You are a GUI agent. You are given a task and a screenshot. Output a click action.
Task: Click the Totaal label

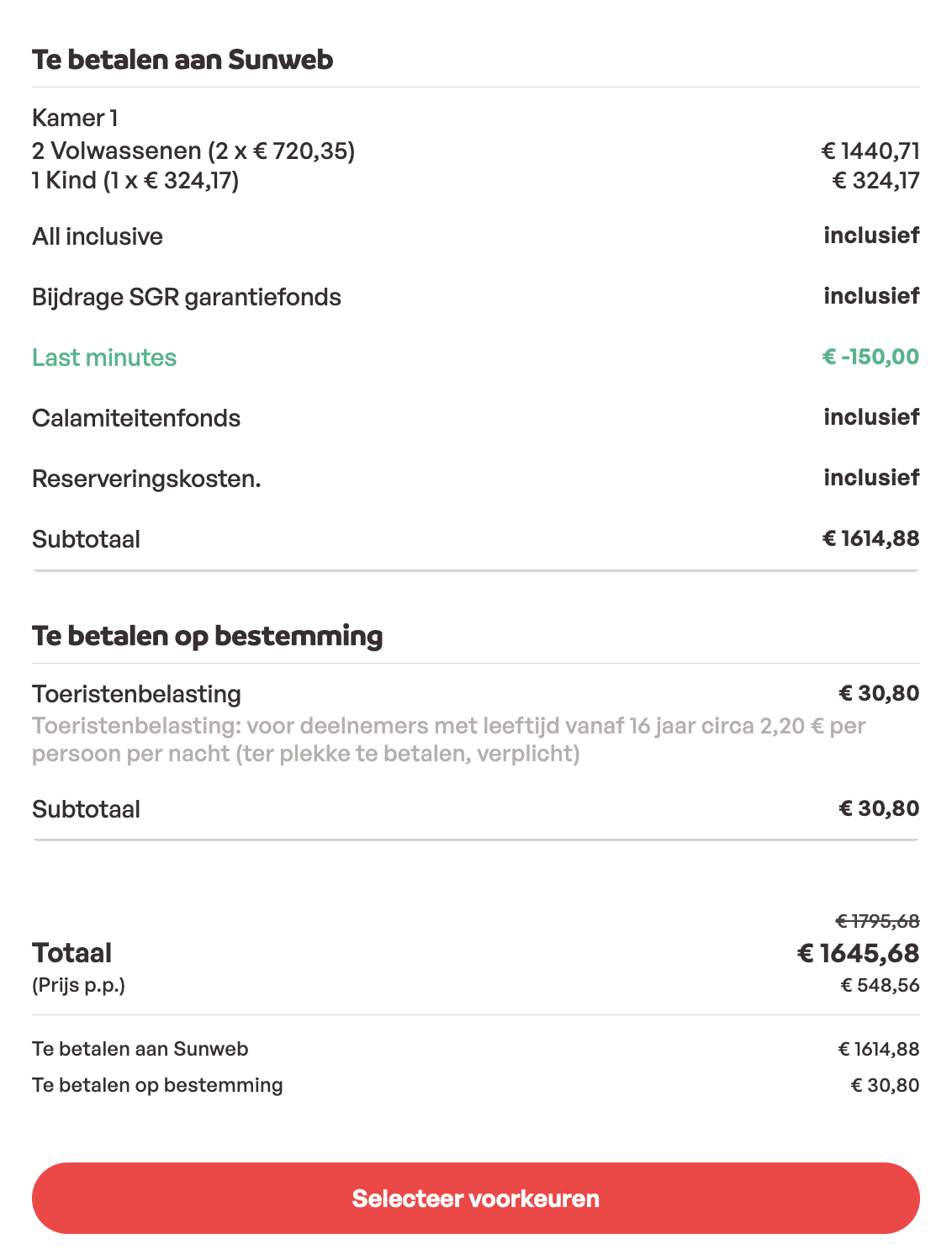(x=71, y=953)
